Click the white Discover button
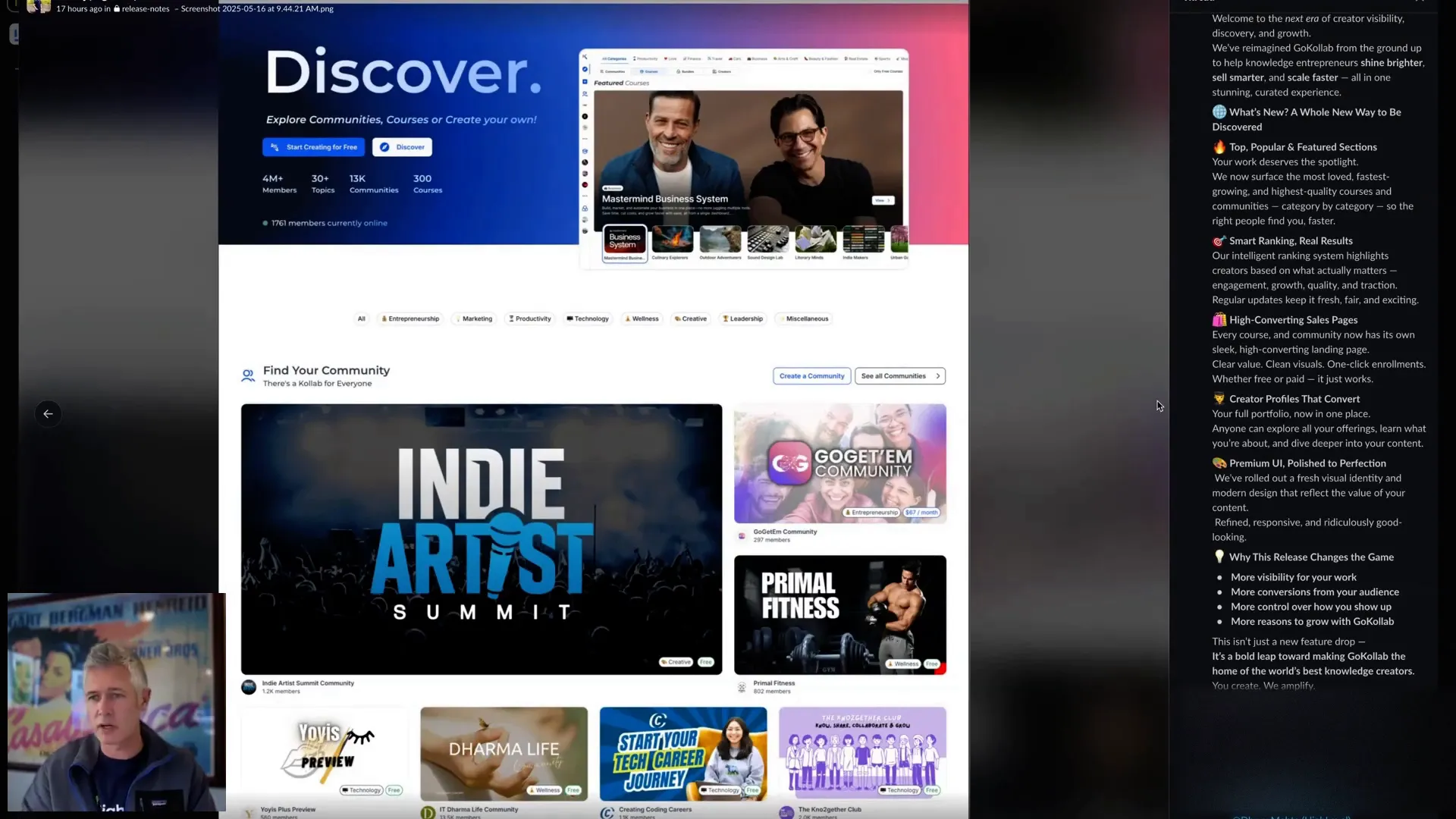The width and height of the screenshot is (1456, 819). [x=402, y=147]
